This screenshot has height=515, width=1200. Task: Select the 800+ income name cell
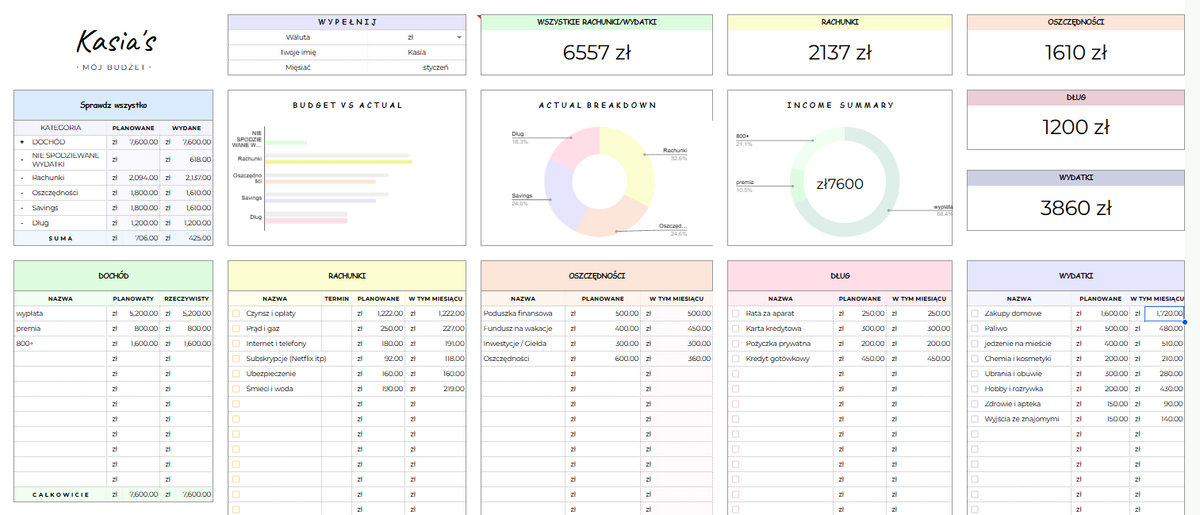coord(61,343)
